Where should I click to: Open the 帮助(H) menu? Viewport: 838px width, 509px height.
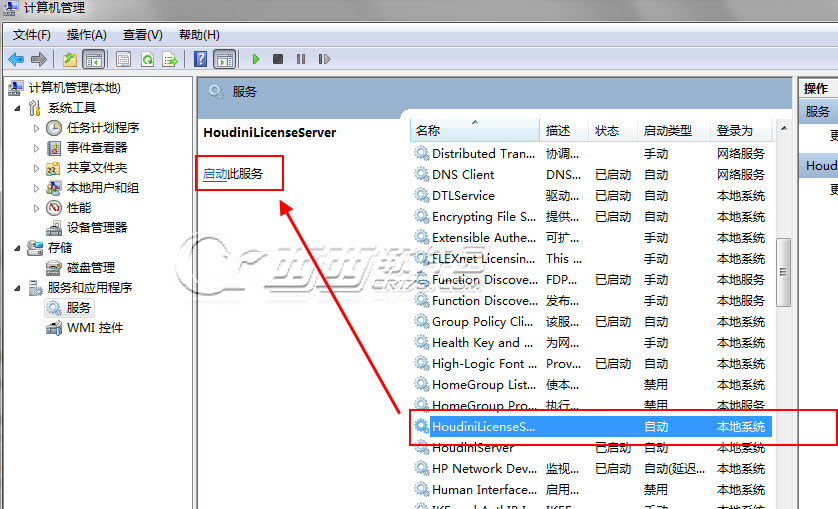click(199, 35)
